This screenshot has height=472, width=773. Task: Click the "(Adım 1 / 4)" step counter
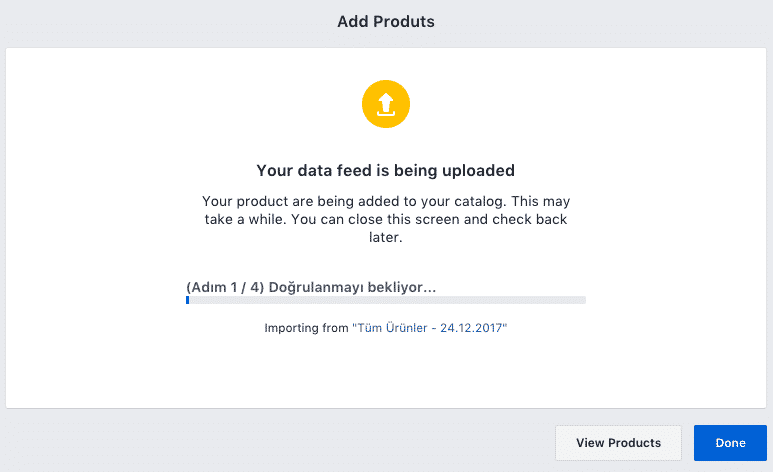(x=225, y=287)
